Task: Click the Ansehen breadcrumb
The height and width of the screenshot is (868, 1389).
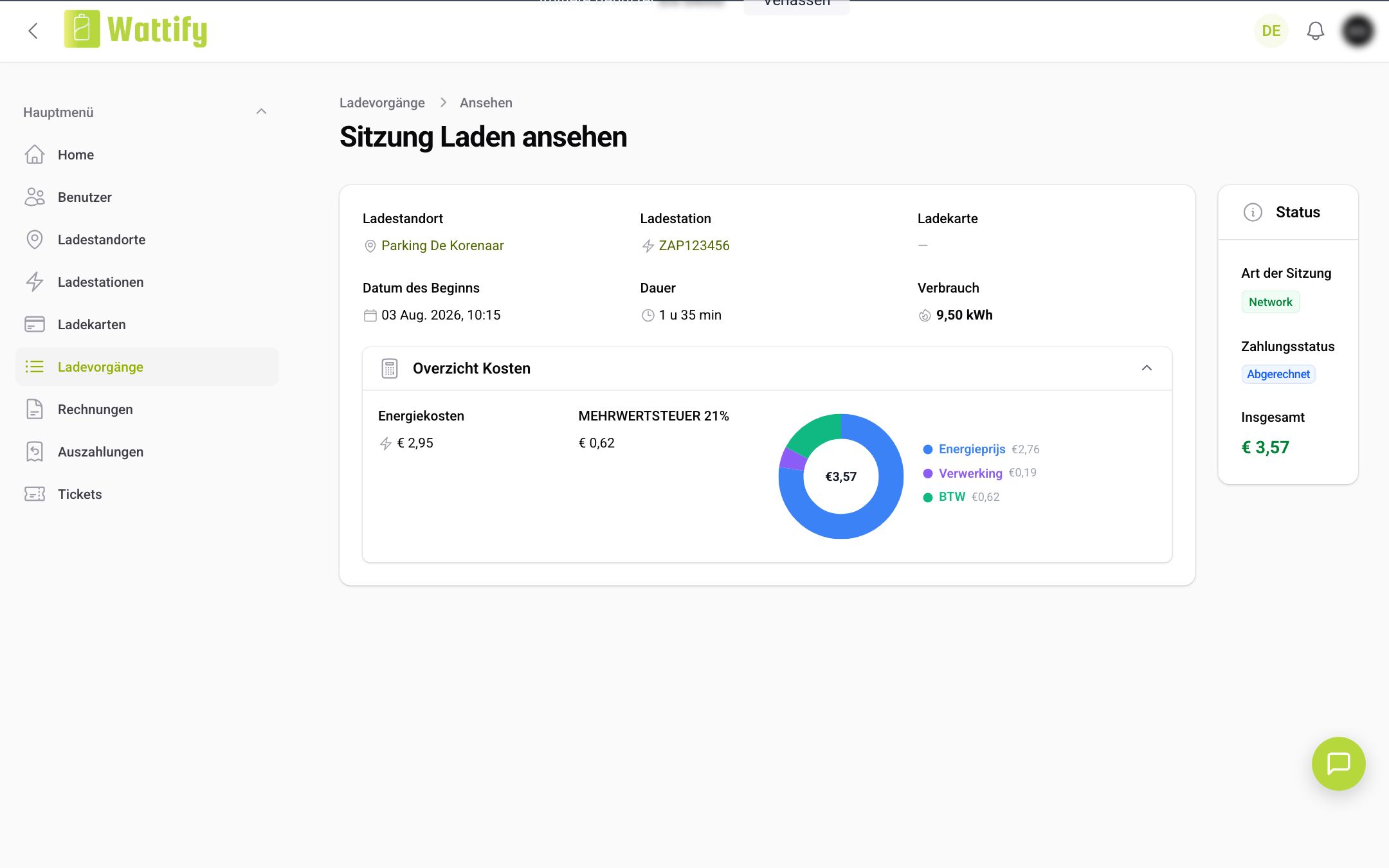Action: pos(486,103)
